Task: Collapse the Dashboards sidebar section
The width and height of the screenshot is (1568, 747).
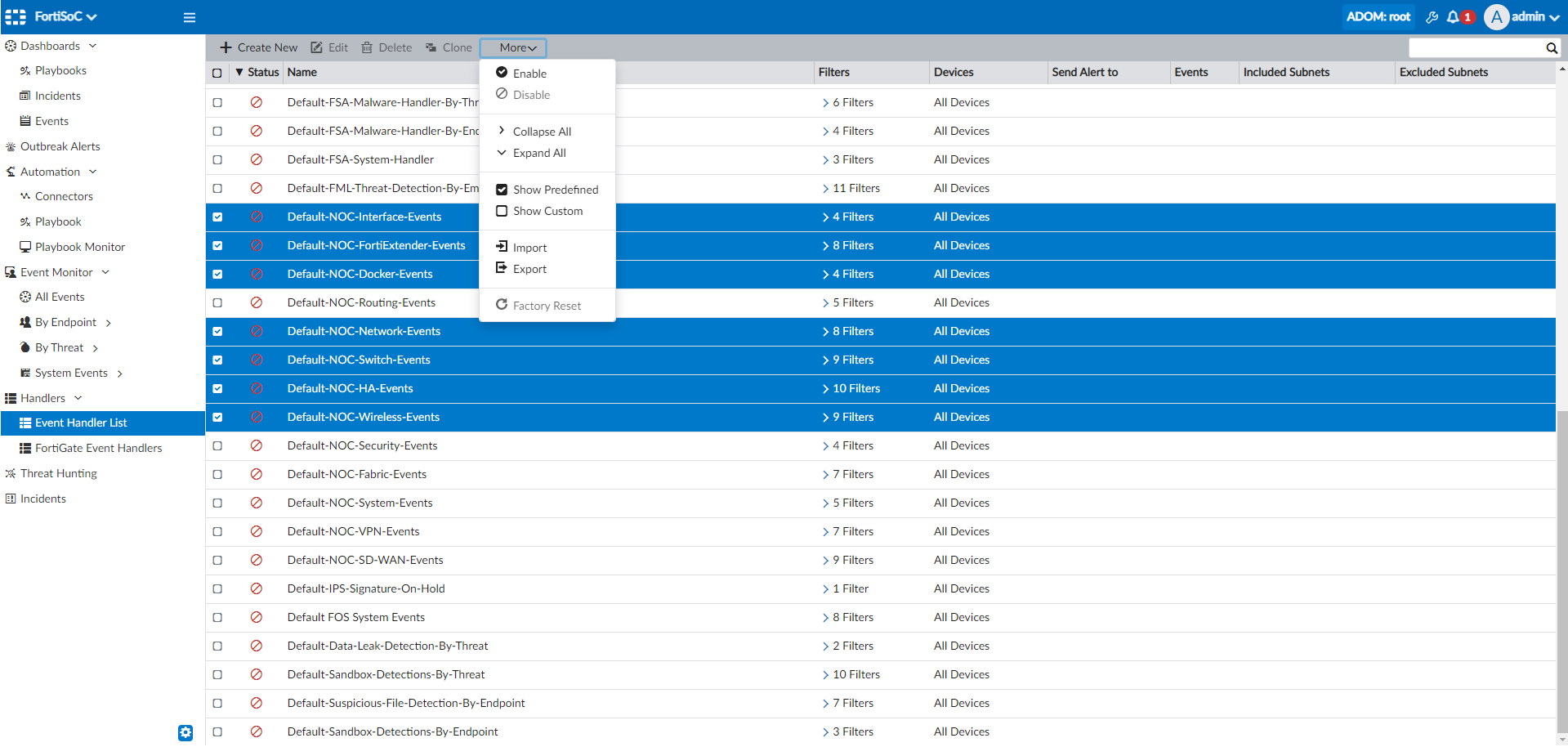Action: coord(93,46)
